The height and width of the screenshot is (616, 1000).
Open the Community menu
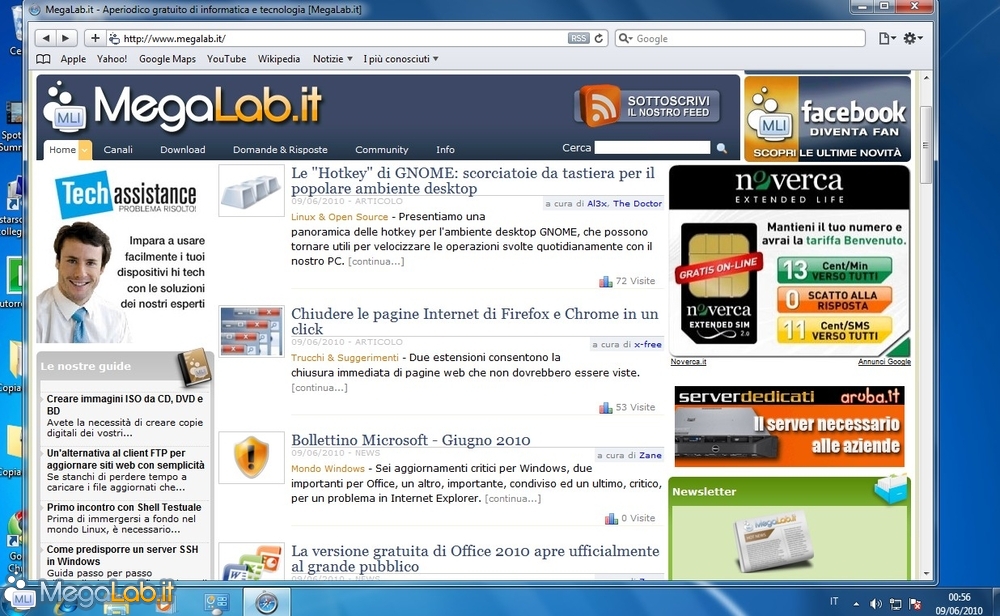pyautogui.click(x=381, y=150)
